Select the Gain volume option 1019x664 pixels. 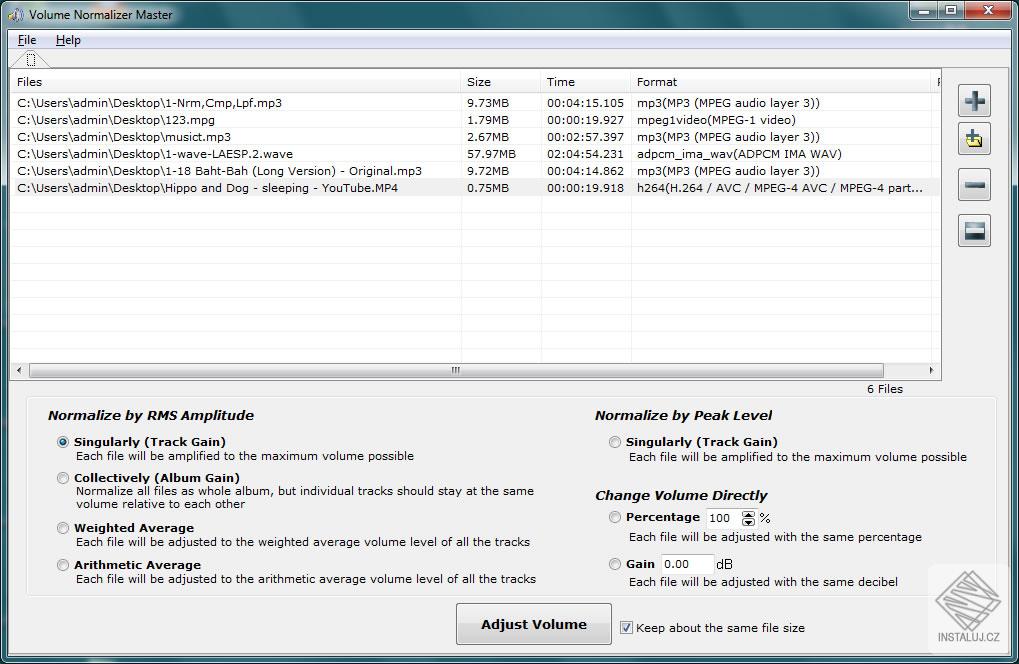click(615, 563)
